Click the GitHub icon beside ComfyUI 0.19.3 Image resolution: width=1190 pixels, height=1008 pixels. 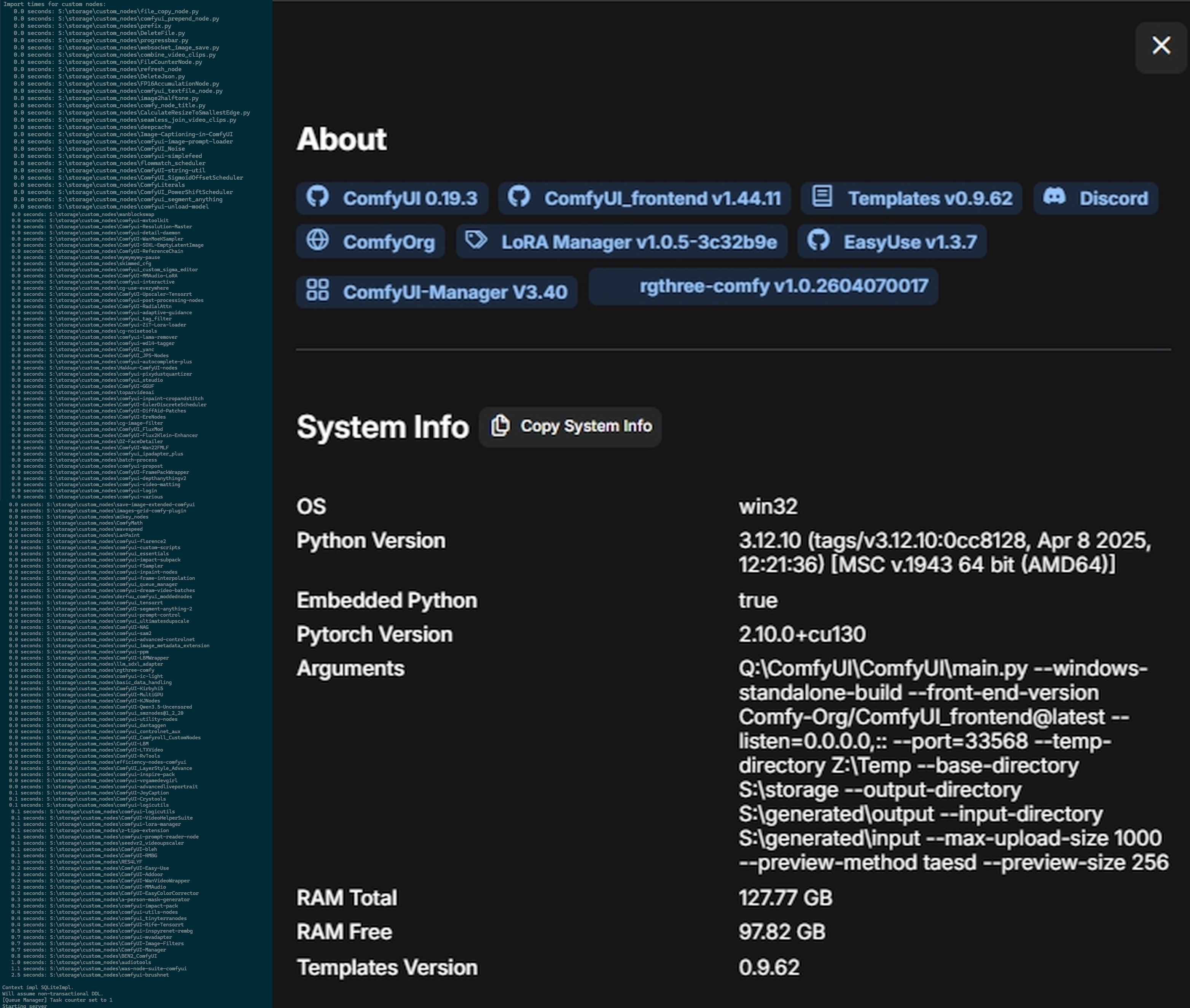tap(317, 197)
